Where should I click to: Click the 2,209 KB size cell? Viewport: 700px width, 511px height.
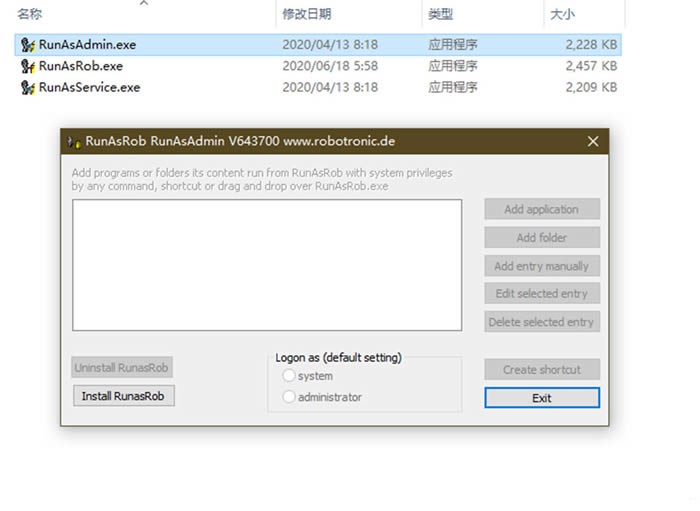591,87
